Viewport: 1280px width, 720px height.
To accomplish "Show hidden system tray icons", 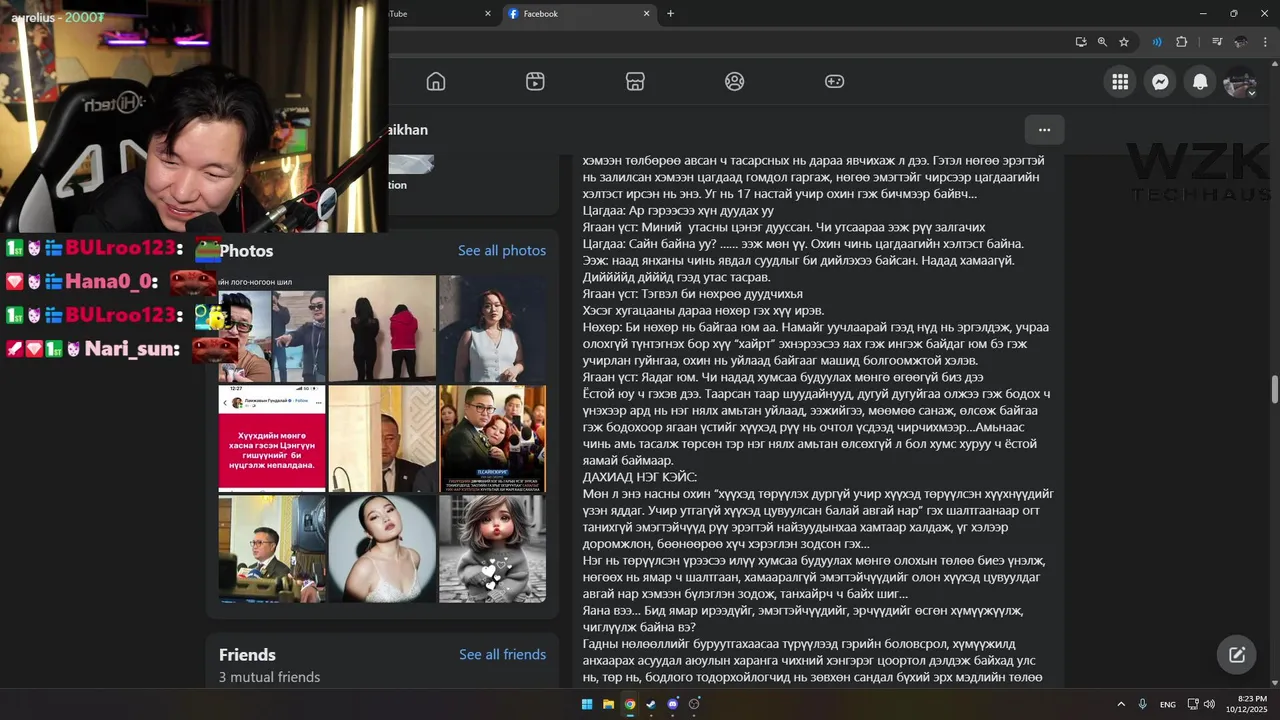I will click(1121, 704).
